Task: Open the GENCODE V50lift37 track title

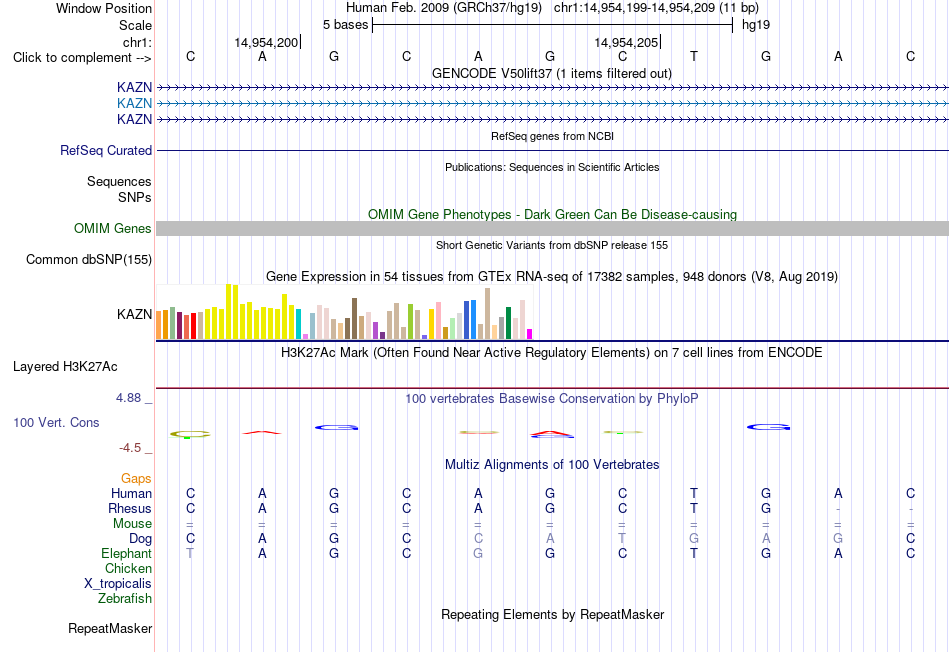Action: coord(552,73)
